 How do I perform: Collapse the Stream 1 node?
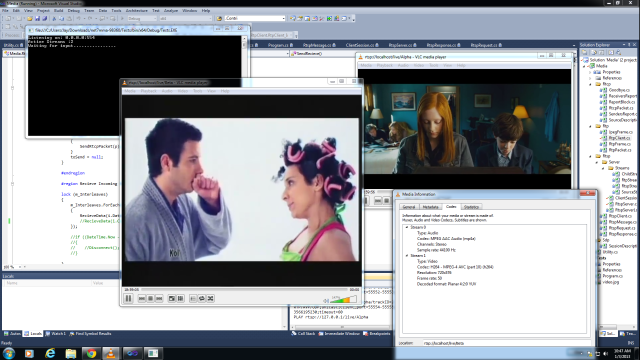[407, 256]
